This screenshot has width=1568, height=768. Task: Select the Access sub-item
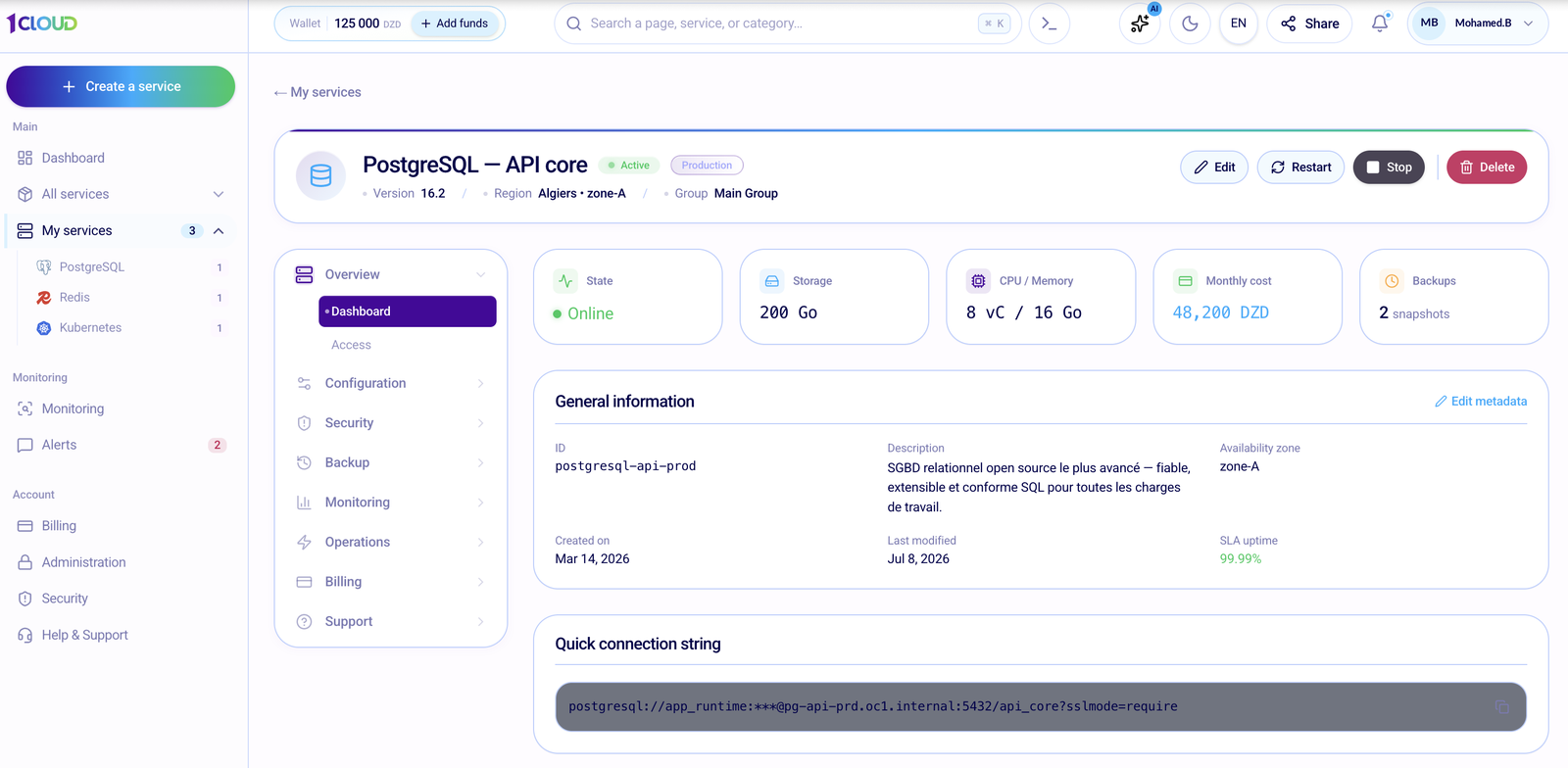[x=351, y=345]
